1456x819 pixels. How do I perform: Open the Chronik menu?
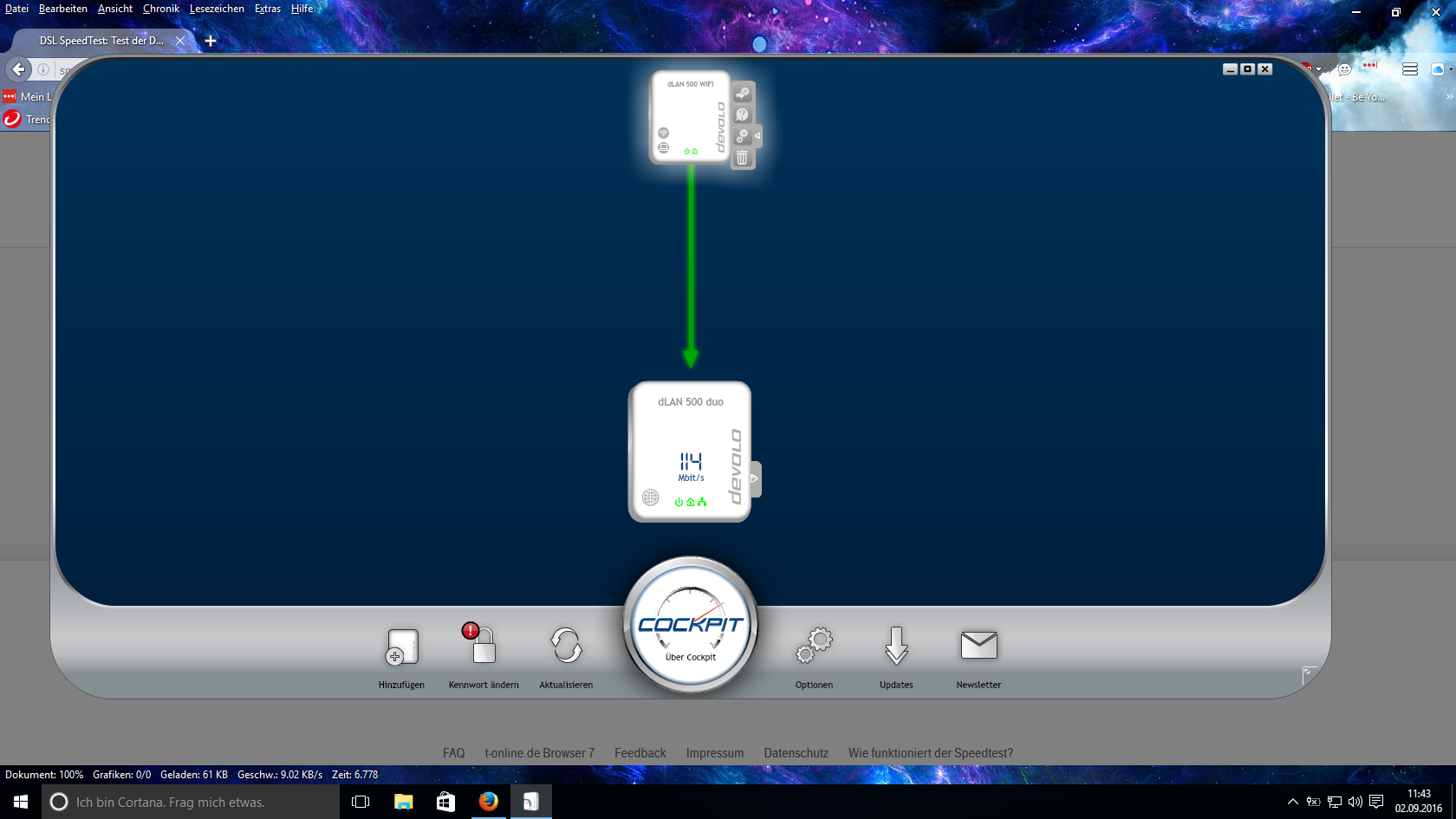161,9
